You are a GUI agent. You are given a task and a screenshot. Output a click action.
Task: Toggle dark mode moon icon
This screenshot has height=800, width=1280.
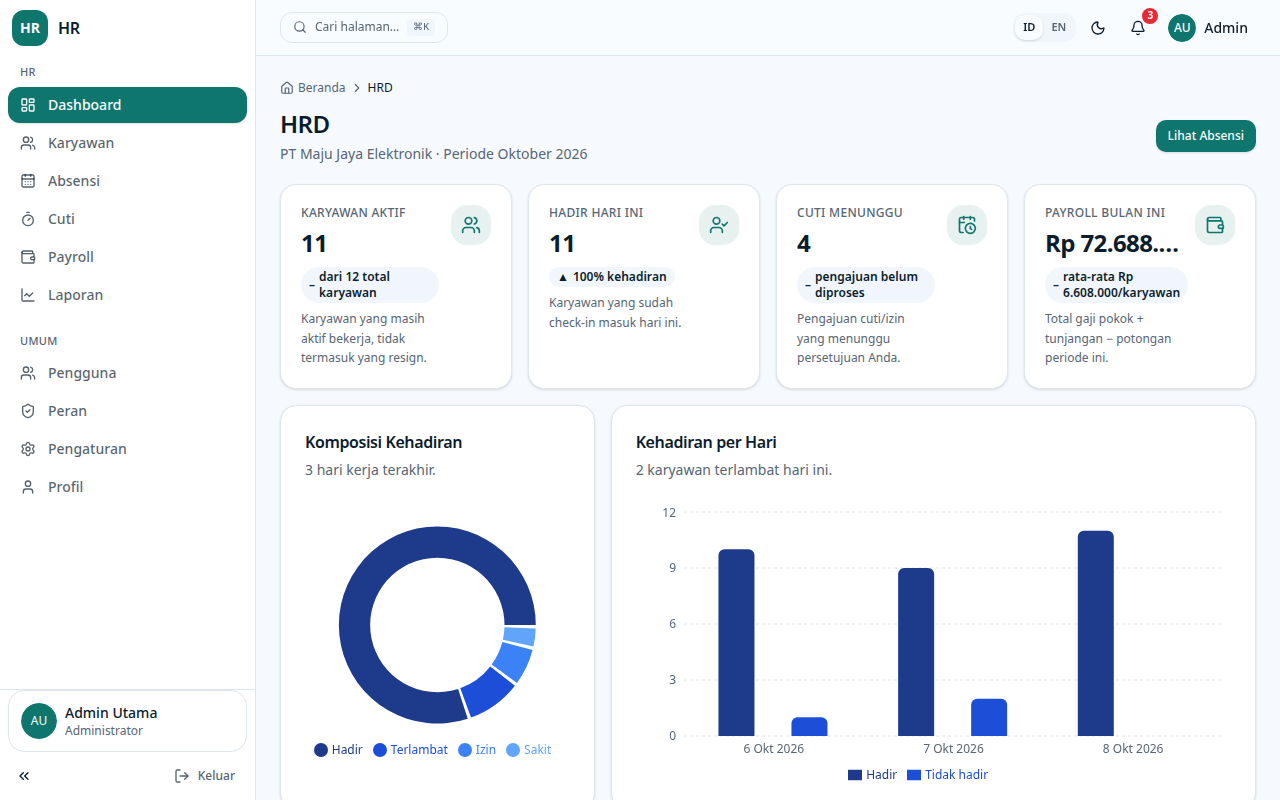coord(1098,28)
